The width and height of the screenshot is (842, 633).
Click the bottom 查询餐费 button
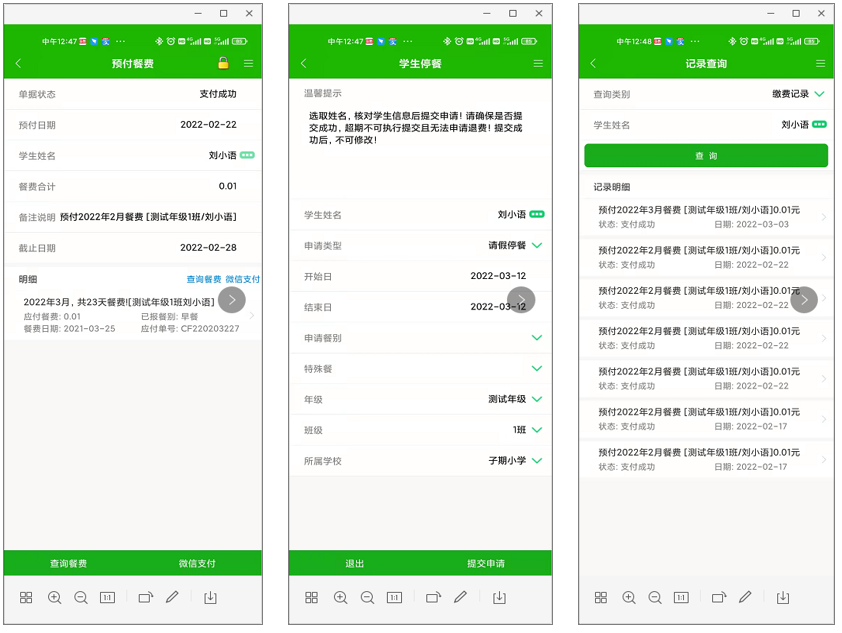[68, 563]
